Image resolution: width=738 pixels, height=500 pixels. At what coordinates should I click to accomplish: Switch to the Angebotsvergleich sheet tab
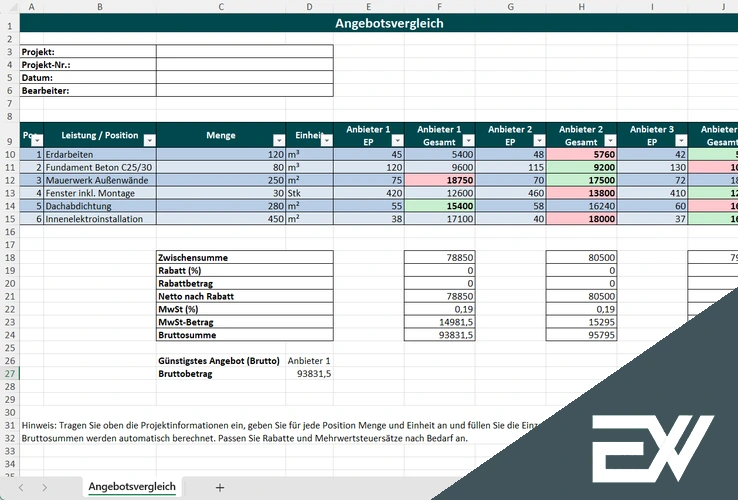pyautogui.click(x=132, y=487)
